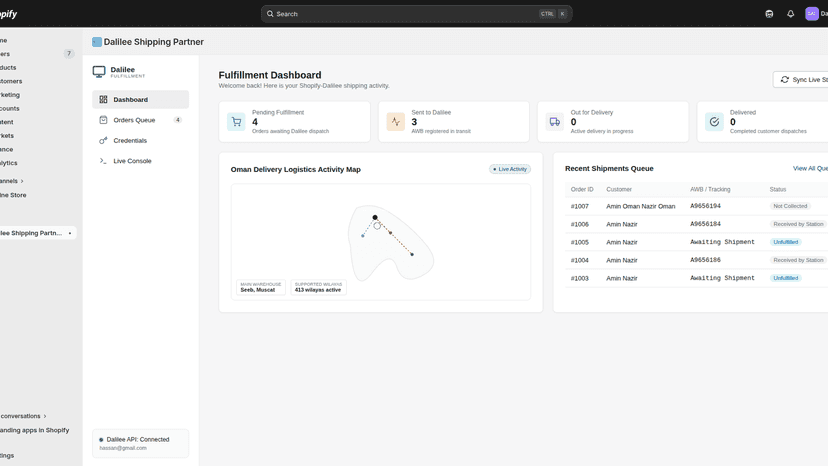
Task: Click the orders count badge 7
Action: [x=69, y=53]
